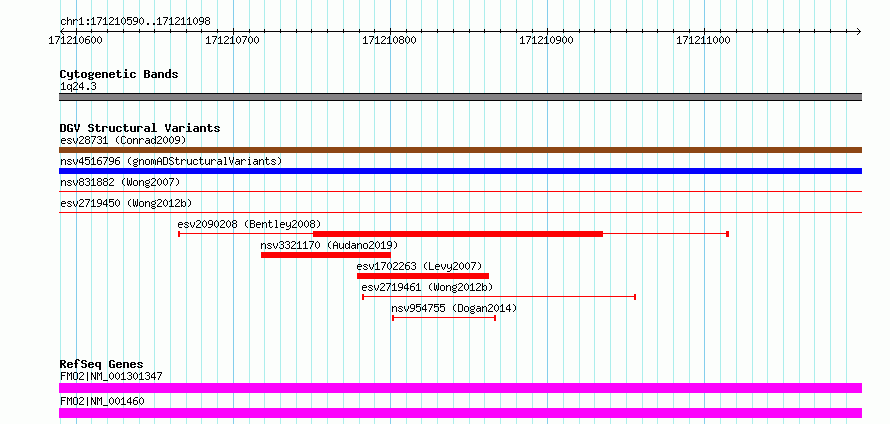Open FMO2|NM_001460 gene label
The height and width of the screenshot is (424, 890).
tap(102, 401)
